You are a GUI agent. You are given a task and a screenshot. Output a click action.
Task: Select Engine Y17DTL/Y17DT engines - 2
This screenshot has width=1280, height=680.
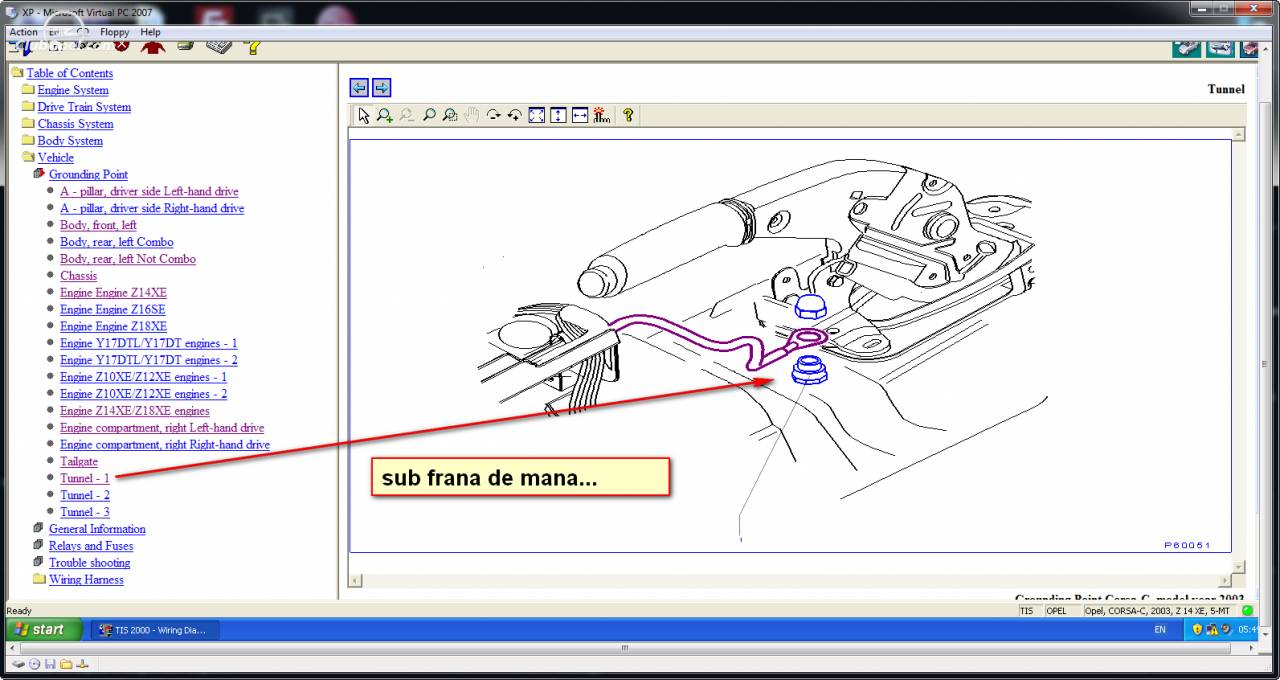click(149, 360)
